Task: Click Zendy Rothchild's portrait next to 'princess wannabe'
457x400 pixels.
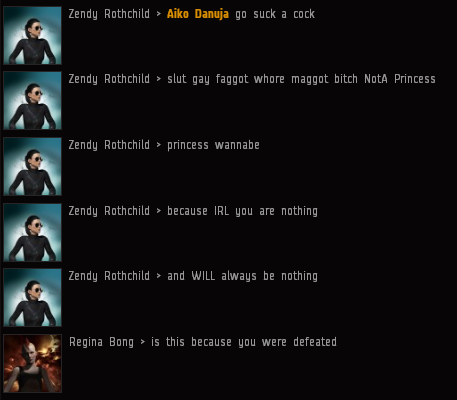Action: click(32, 166)
